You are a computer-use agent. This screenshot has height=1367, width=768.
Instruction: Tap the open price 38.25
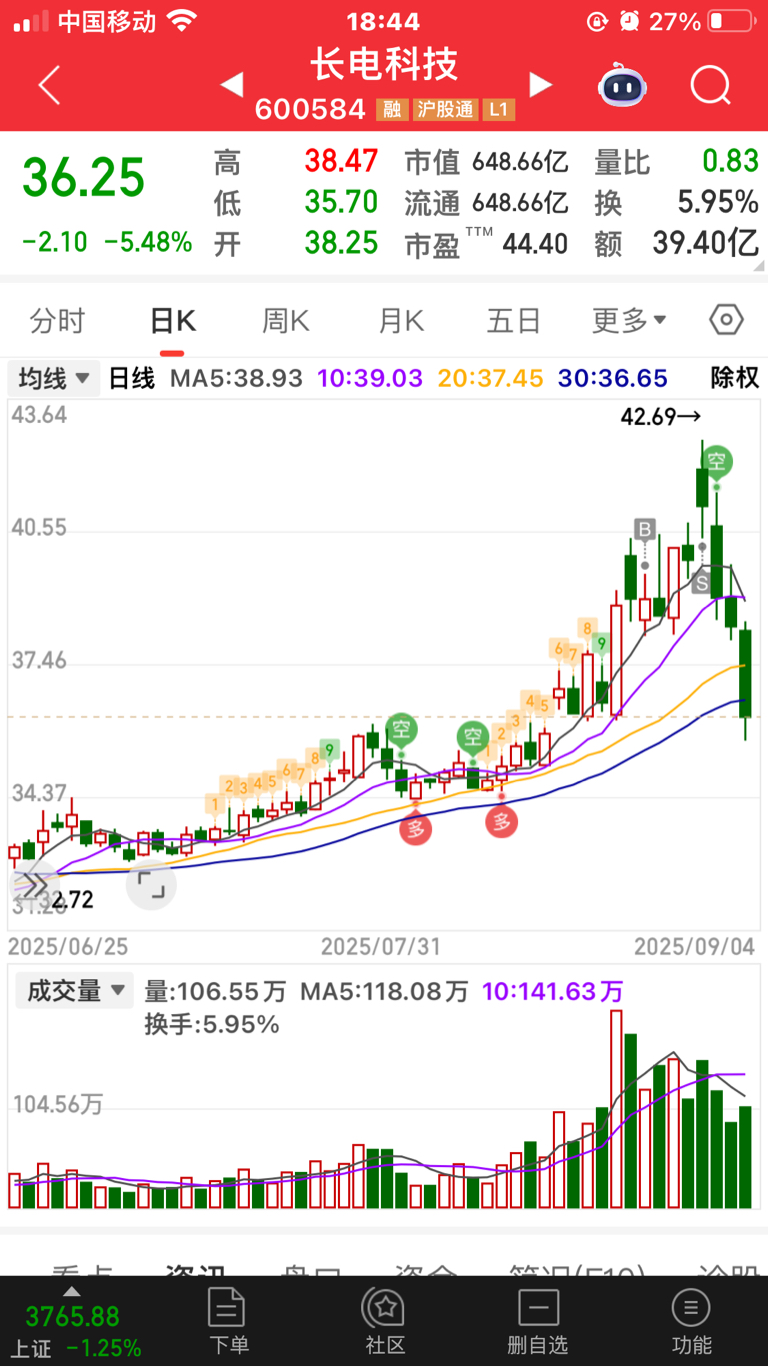(342, 243)
